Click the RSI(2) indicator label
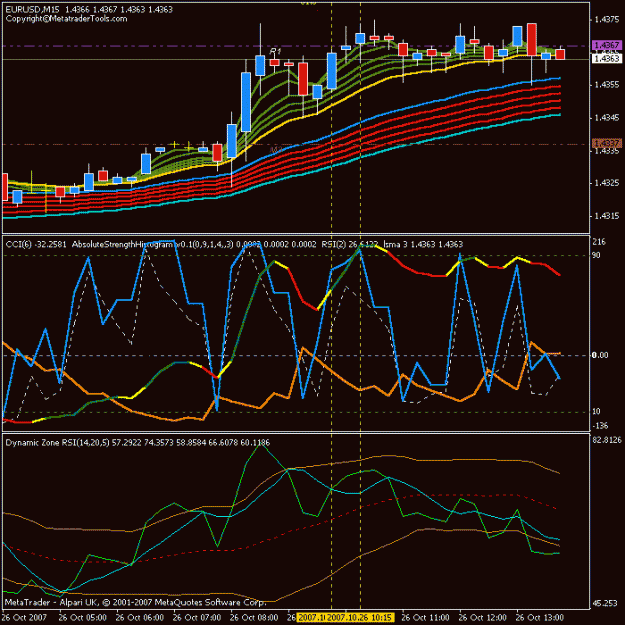This screenshot has height=625, width=625. [349, 244]
